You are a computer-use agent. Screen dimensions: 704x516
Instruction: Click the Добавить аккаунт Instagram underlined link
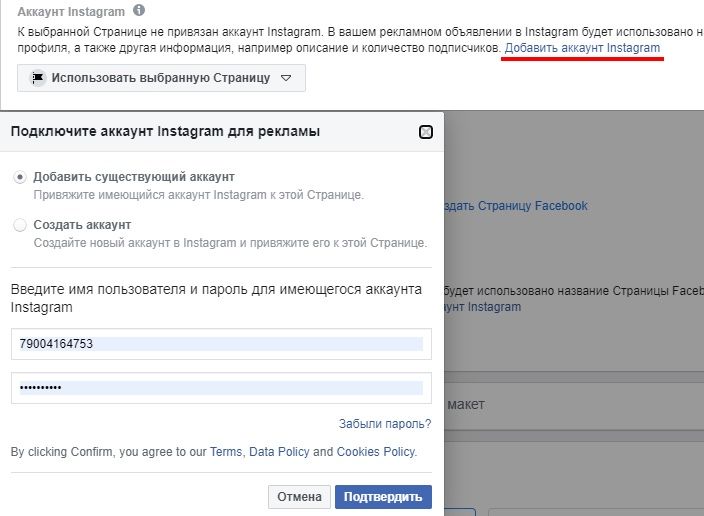pos(582,48)
